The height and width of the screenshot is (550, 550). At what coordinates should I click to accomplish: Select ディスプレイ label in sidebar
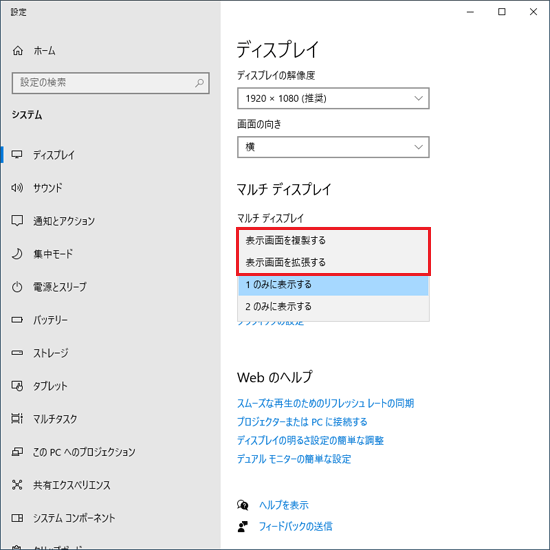point(54,155)
